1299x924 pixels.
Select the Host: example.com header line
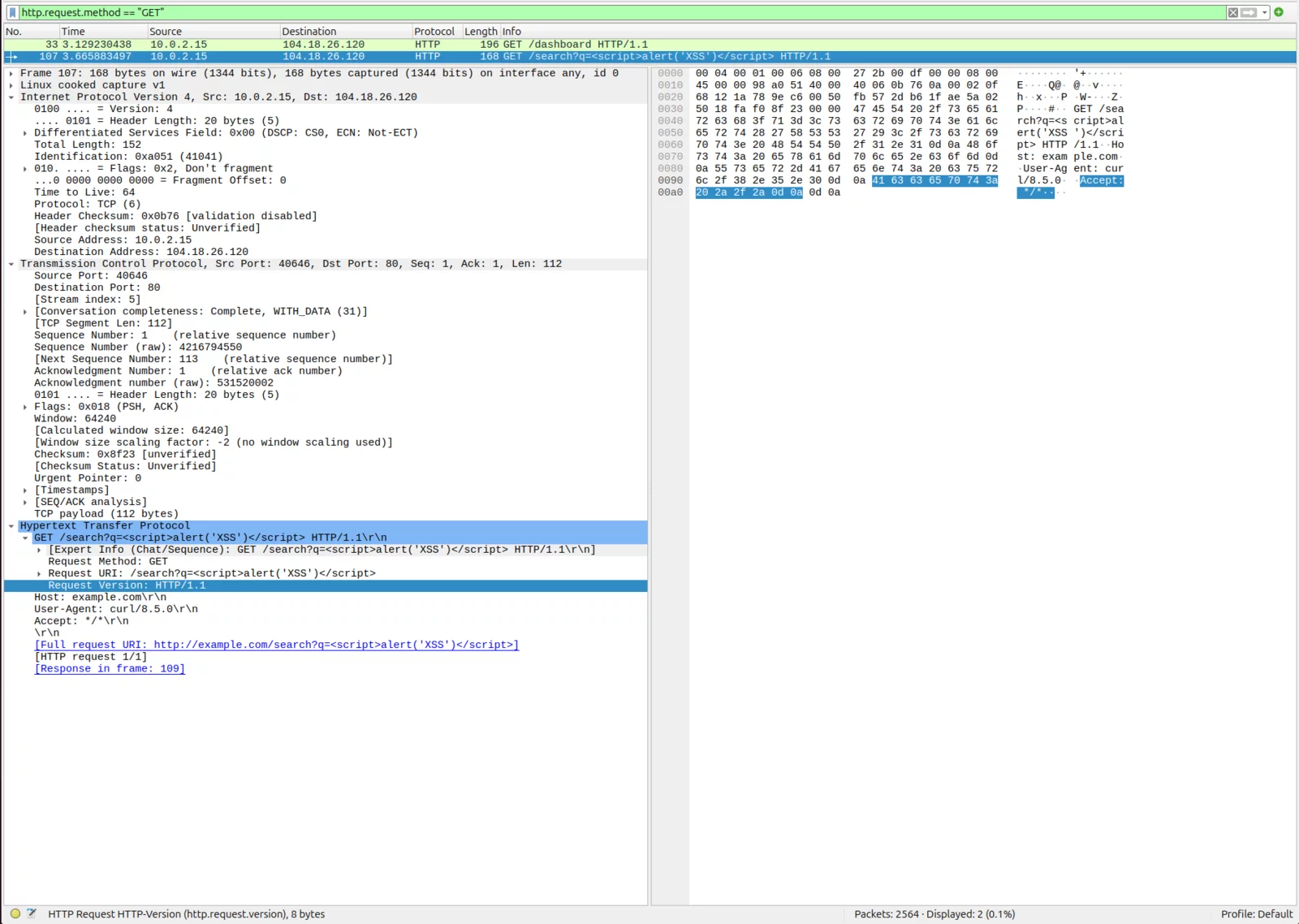point(100,598)
